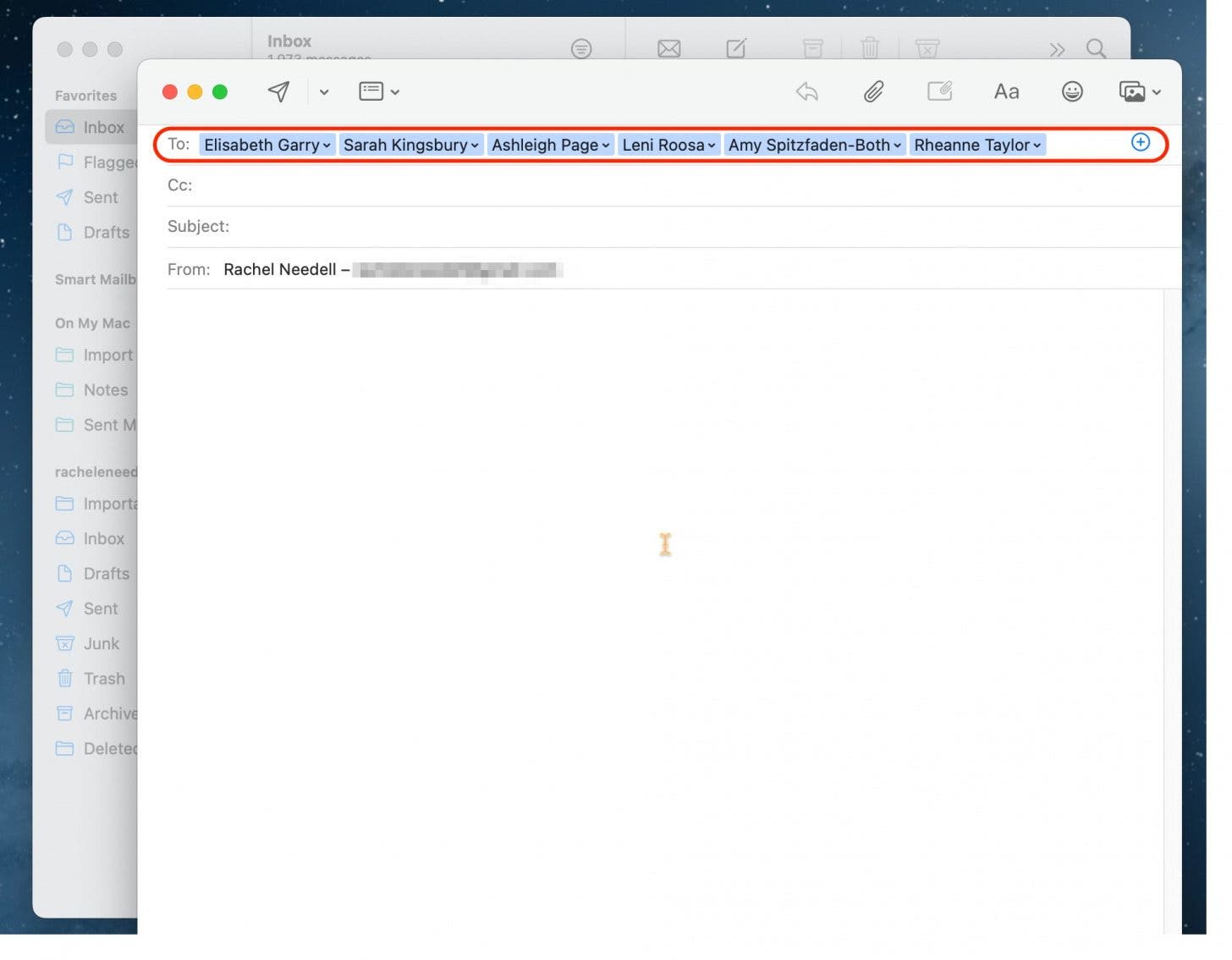Send the message with the paper plane icon

click(279, 91)
